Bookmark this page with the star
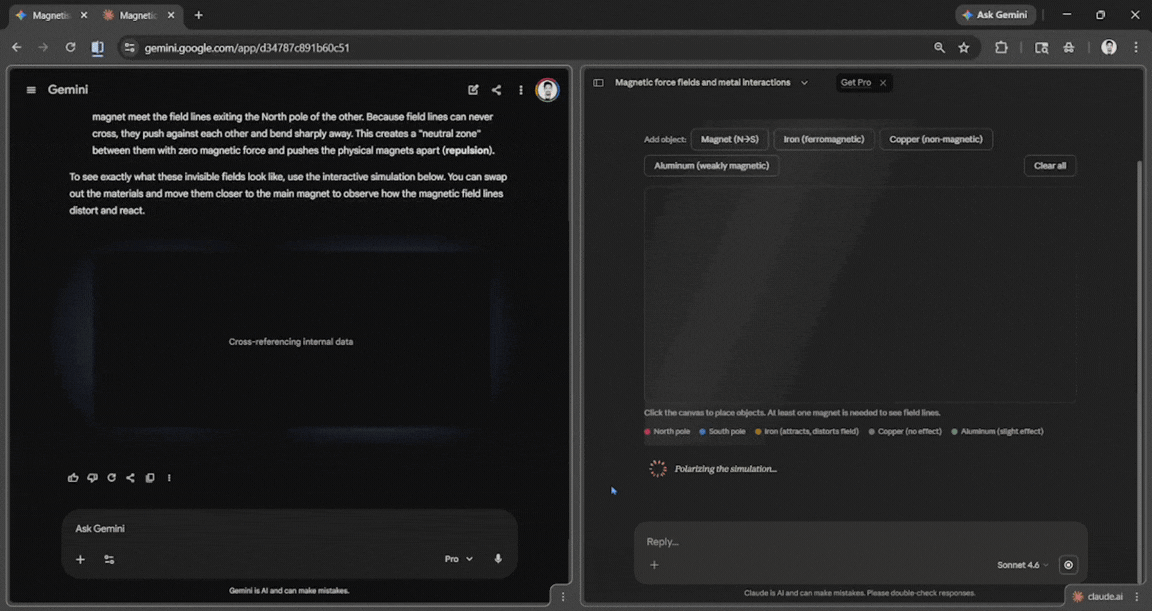 [964, 48]
